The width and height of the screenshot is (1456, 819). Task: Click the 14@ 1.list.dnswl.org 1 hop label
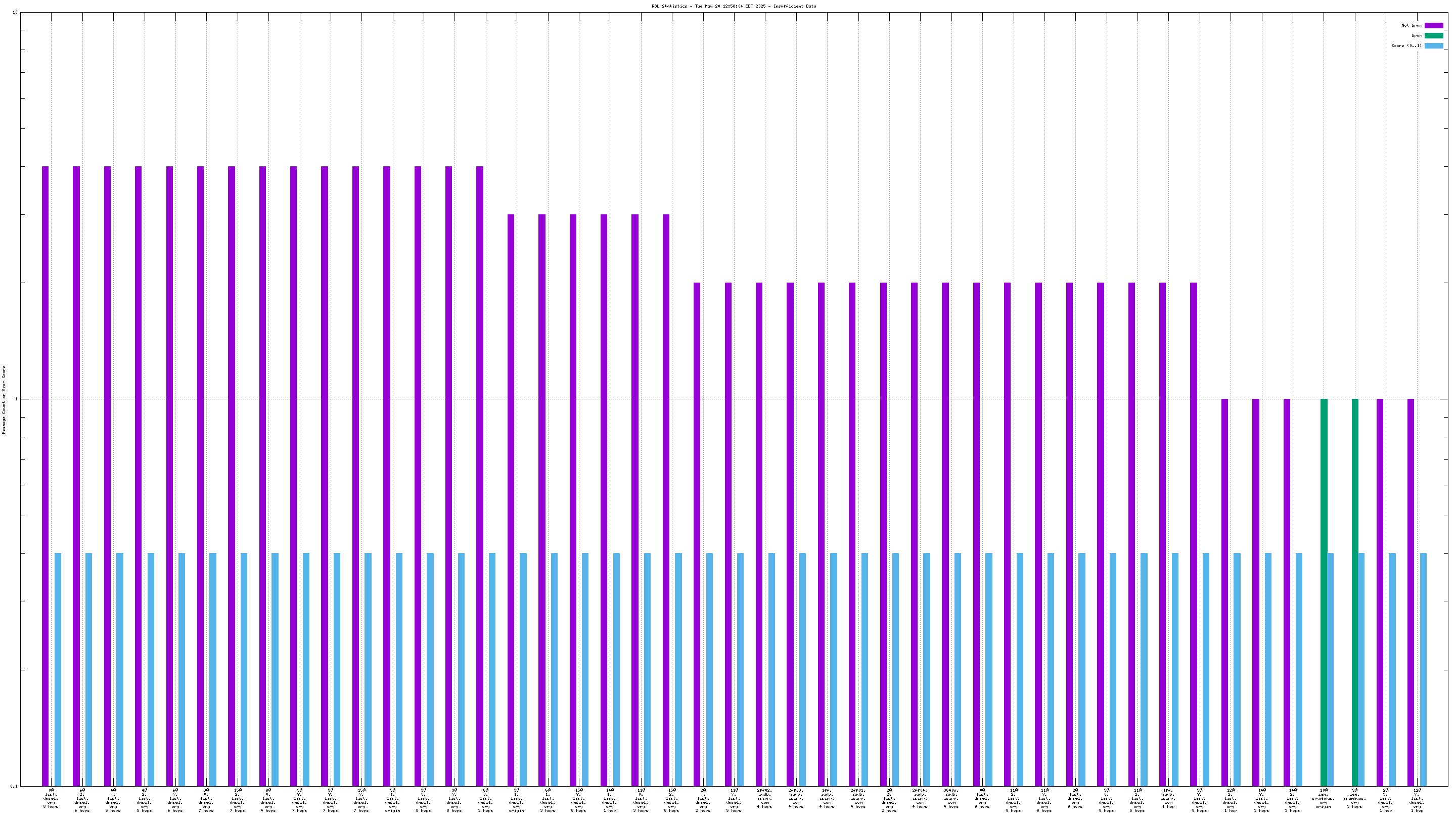[609, 800]
